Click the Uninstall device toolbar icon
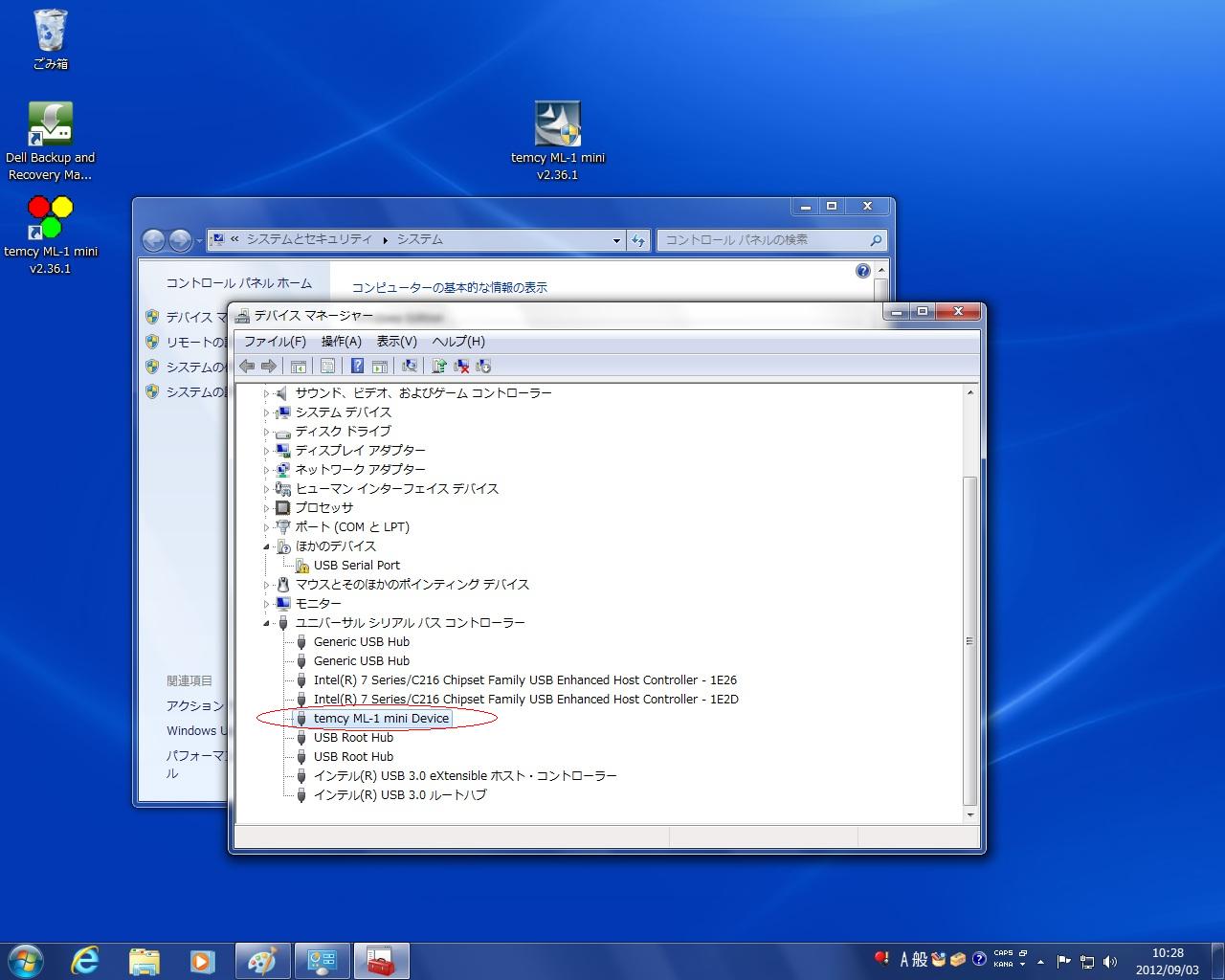 tap(461, 366)
